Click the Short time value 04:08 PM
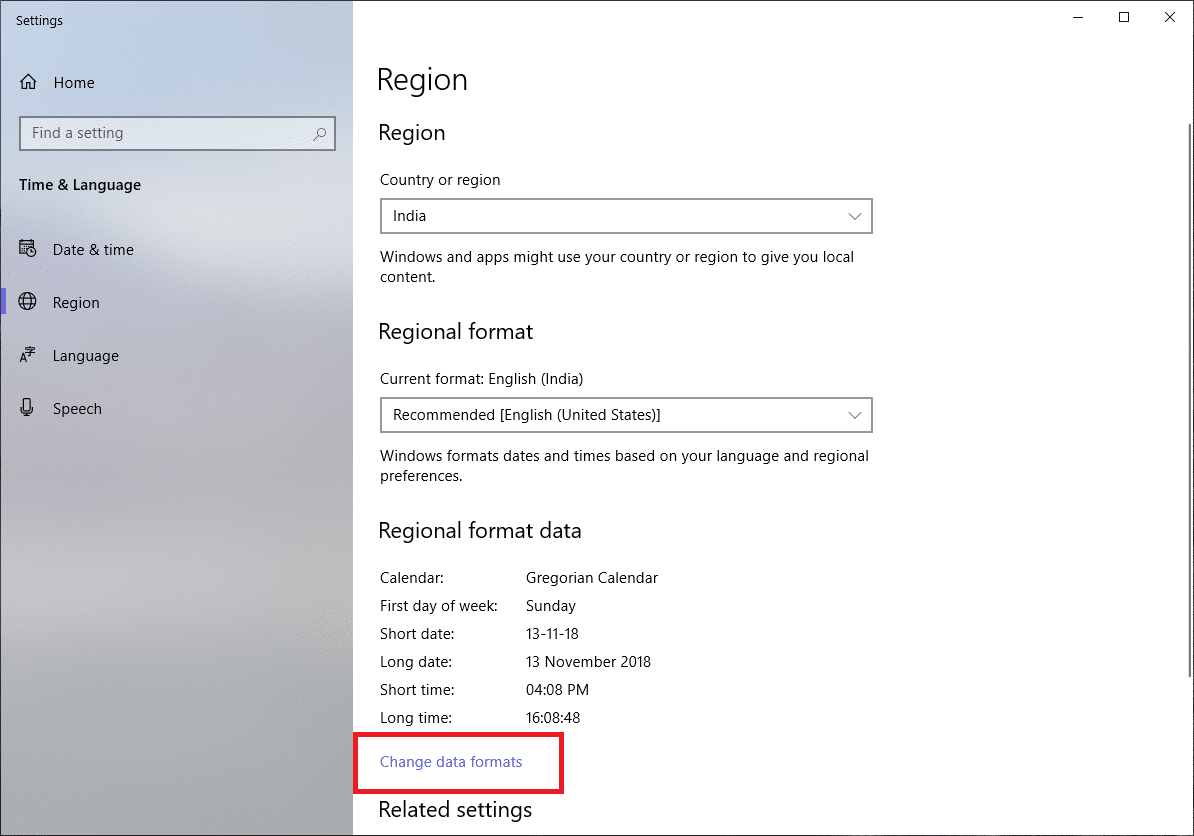The width and height of the screenshot is (1194, 836). 557,690
